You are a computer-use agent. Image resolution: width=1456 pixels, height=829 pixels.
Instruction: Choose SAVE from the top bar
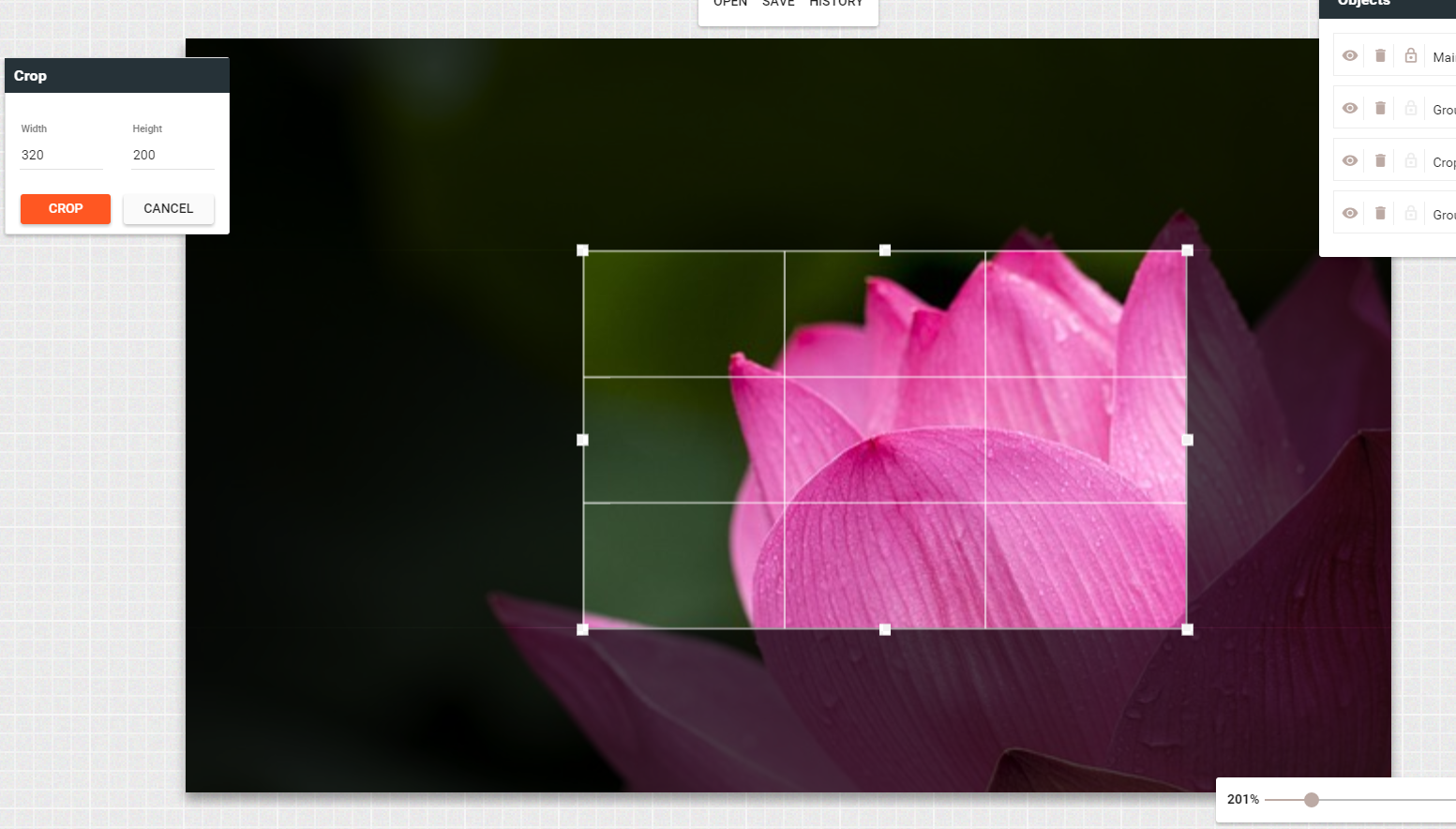778,4
